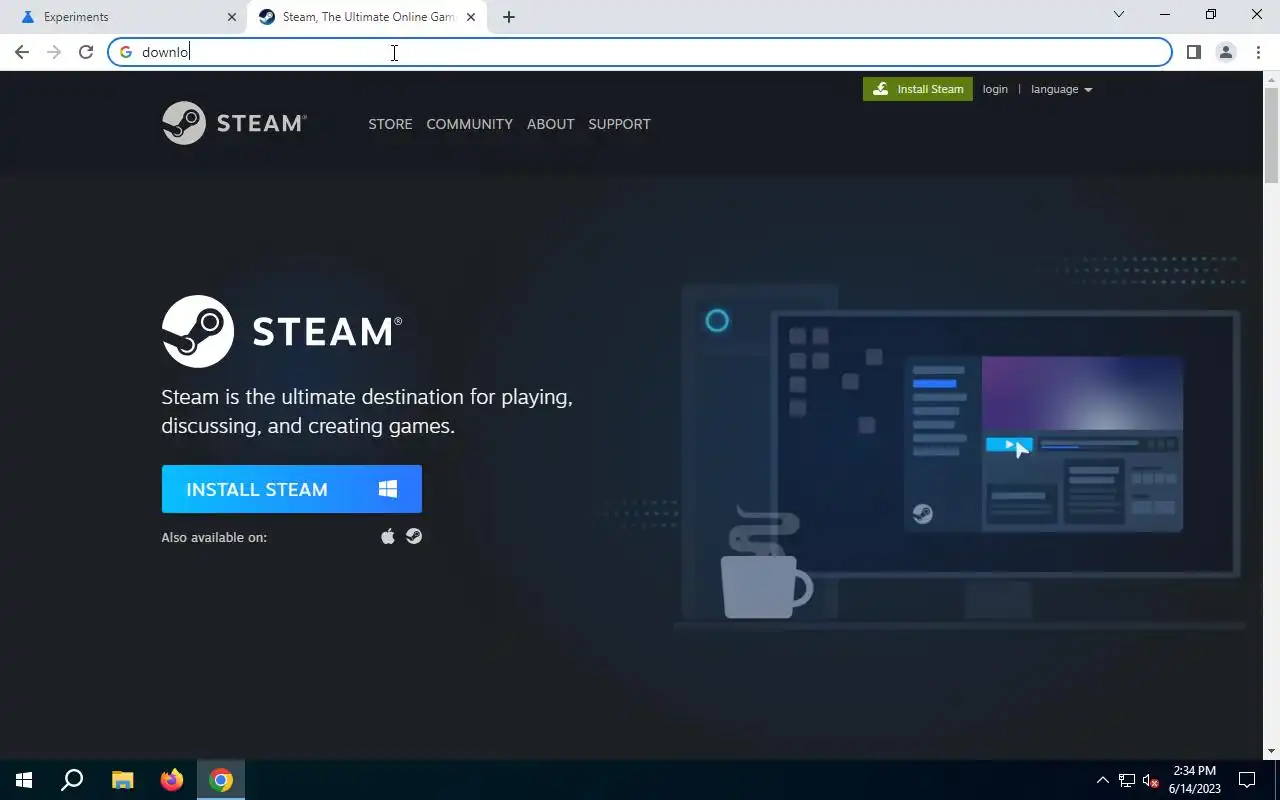Click the Chrome forward arrow
This screenshot has height=800, width=1280.
coord(54,52)
